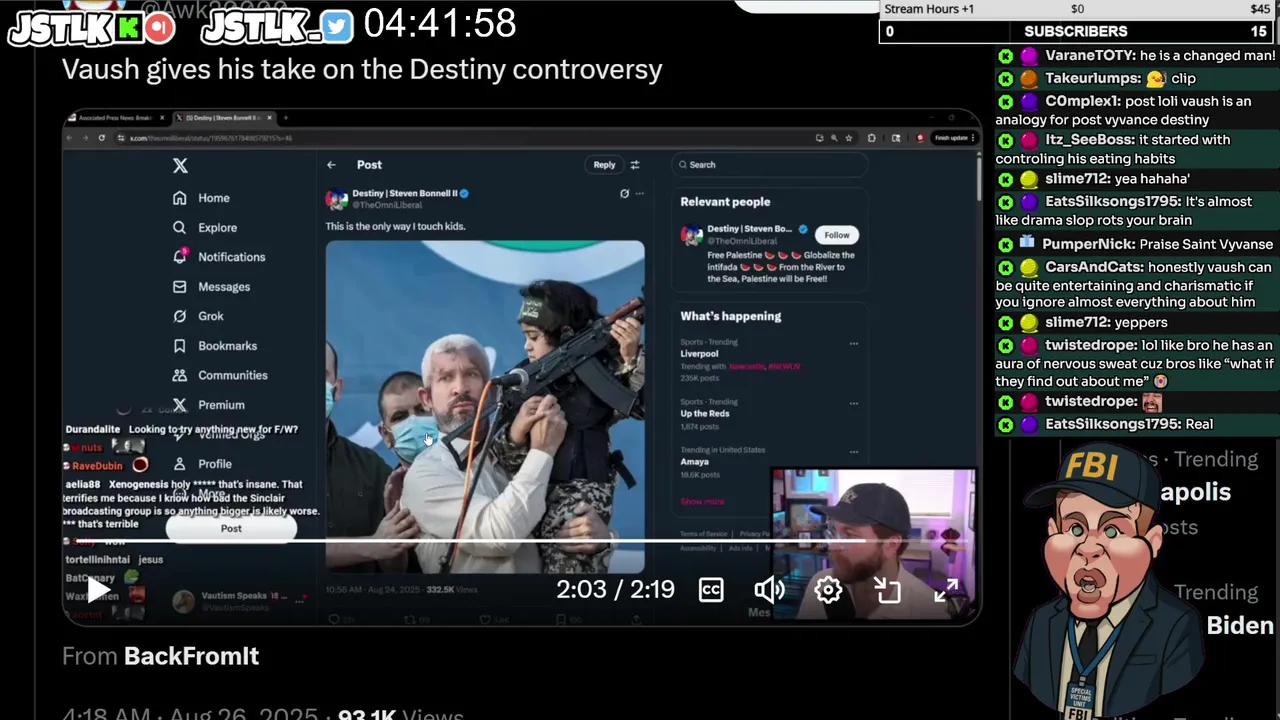Open reply filter sliders icon
The width and height of the screenshot is (1280, 720).
point(634,165)
